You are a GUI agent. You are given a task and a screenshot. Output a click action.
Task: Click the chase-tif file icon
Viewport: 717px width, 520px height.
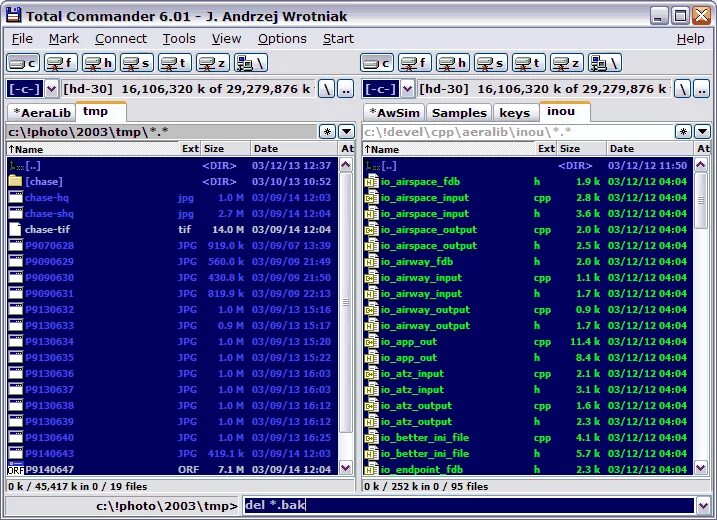pos(15,229)
